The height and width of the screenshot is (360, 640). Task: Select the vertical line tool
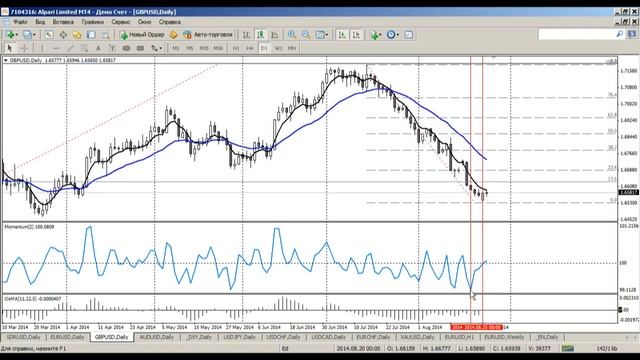[42, 48]
